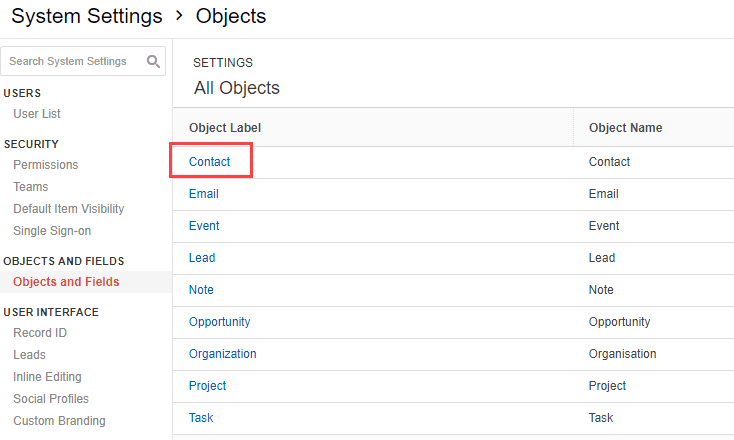This screenshot has width=734, height=440.
Task: Click the search magnifier icon
Action: (x=153, y=61)
